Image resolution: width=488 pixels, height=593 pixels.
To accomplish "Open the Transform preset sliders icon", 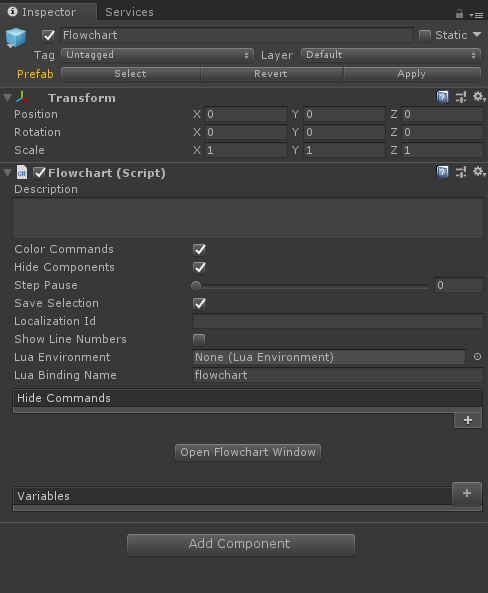I will tap(461, 98).
